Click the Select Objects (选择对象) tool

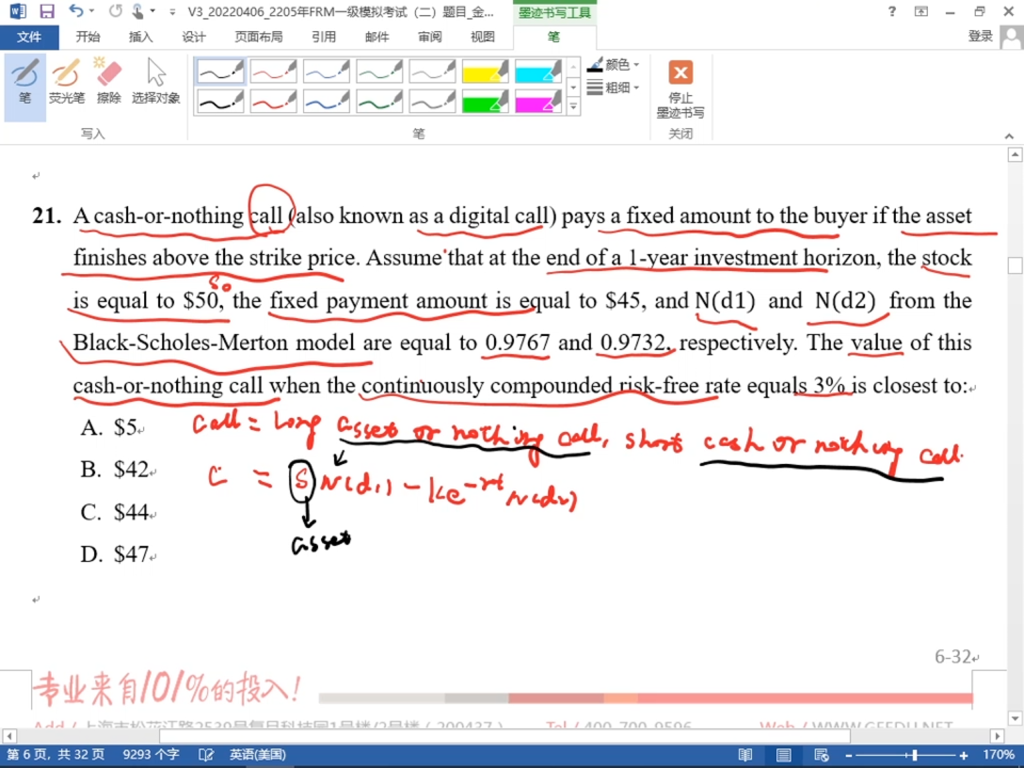156,82
